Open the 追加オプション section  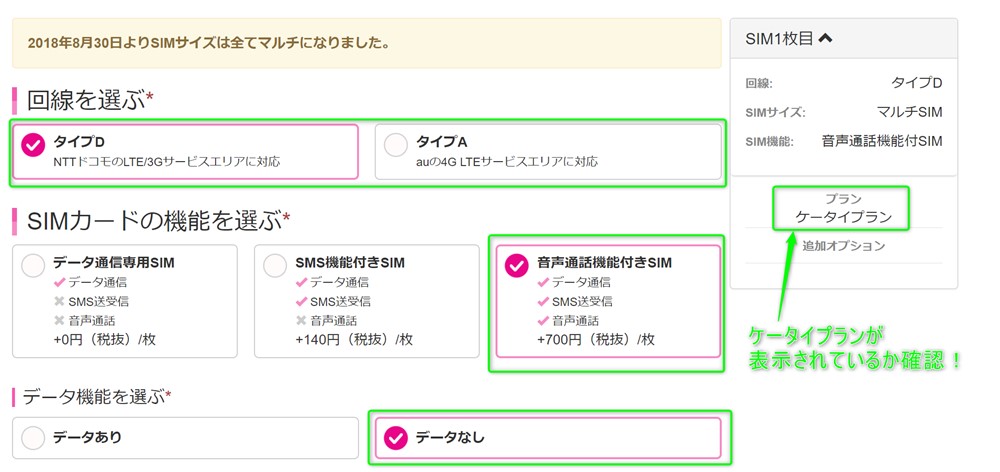tap(843, 245)
